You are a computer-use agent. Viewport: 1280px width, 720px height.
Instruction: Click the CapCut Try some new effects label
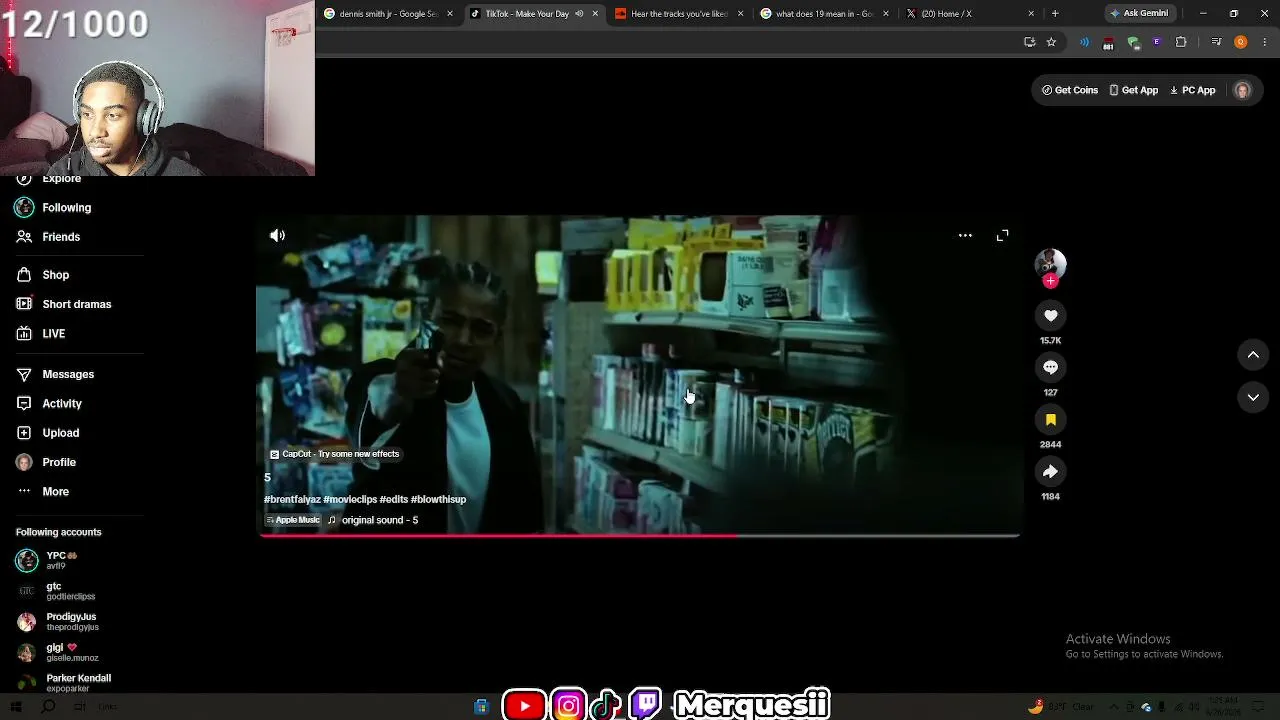(334, 454)
